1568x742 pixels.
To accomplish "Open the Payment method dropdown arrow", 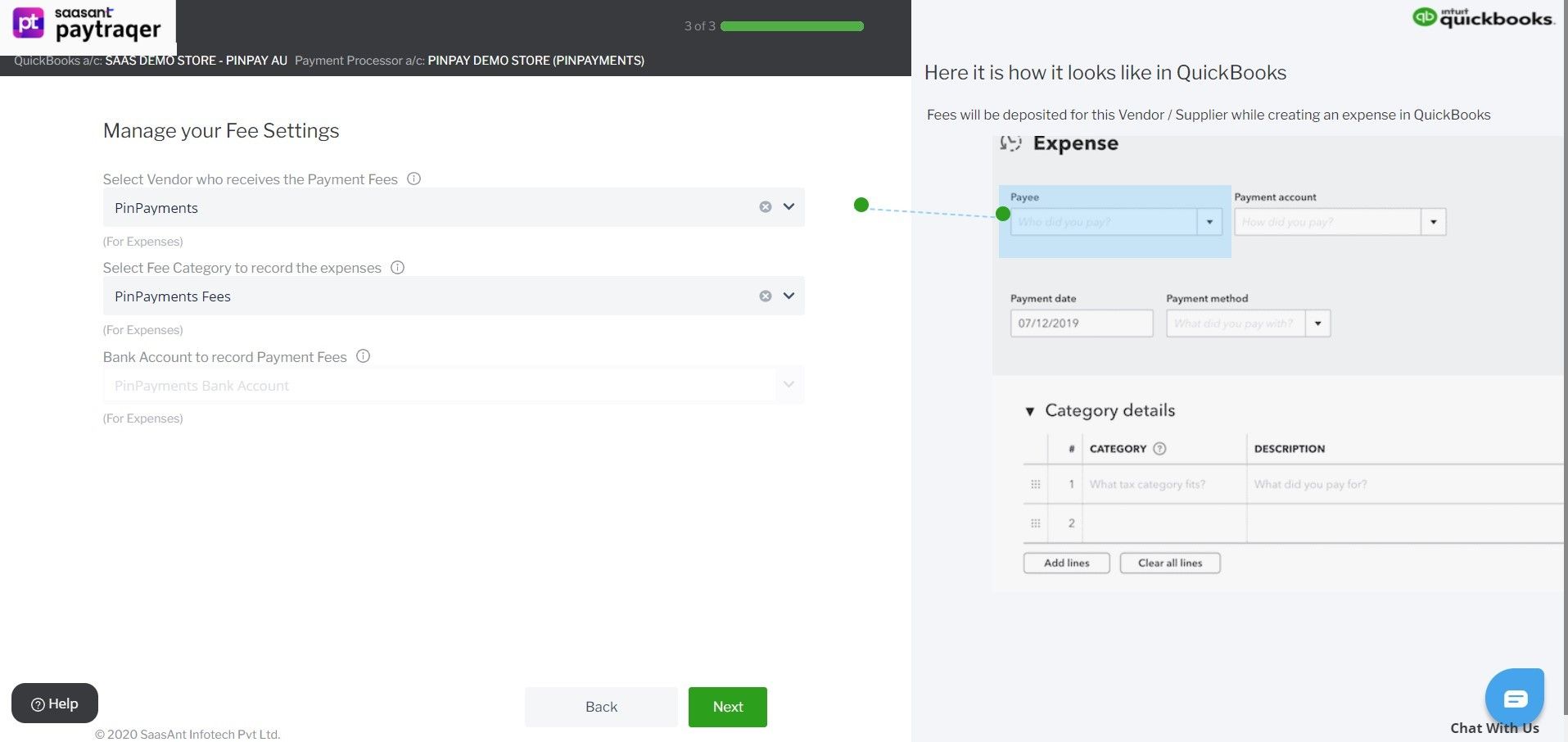I will coord(1317,323).
